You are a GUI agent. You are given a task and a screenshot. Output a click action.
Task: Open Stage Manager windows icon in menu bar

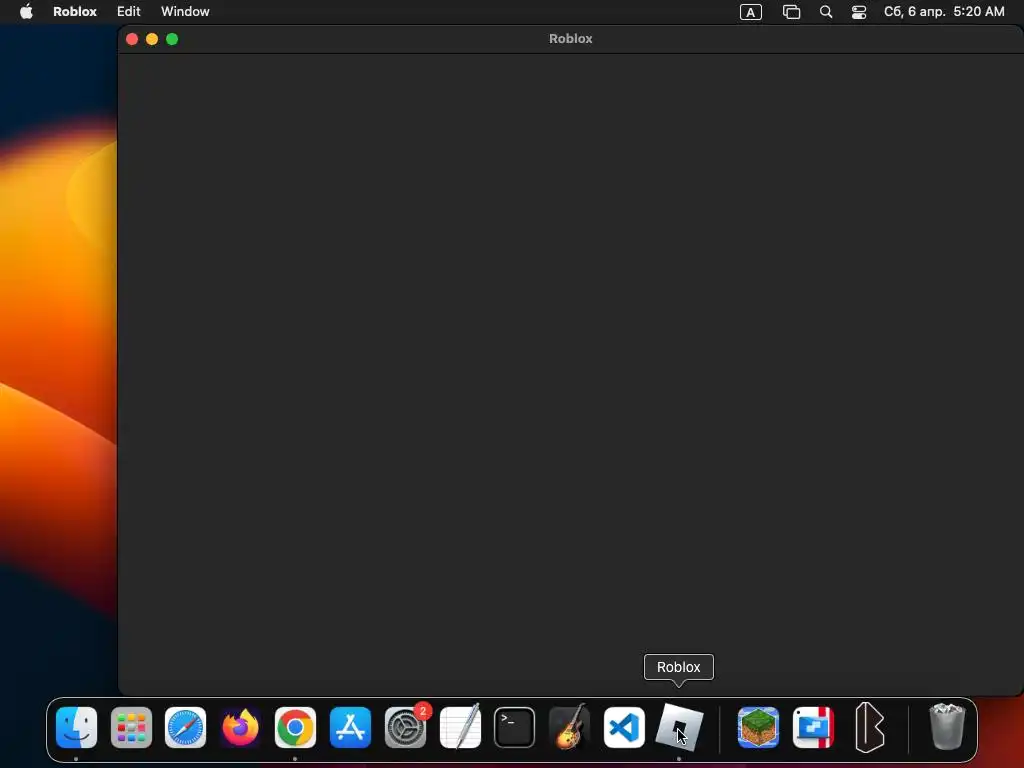pos(792,12)
